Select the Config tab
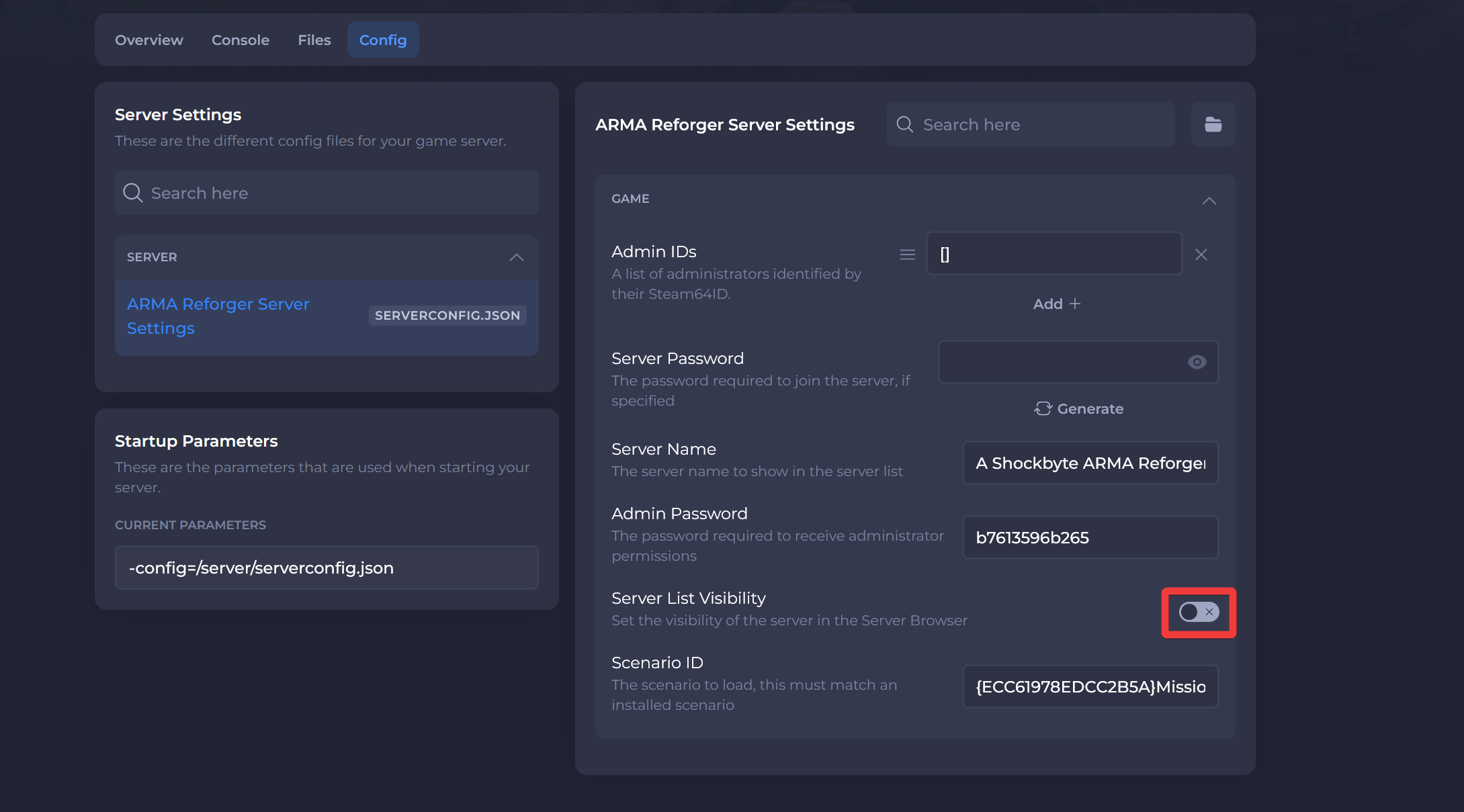The height and width of the screenshot is (812, 1464). (x=383, y=40)
